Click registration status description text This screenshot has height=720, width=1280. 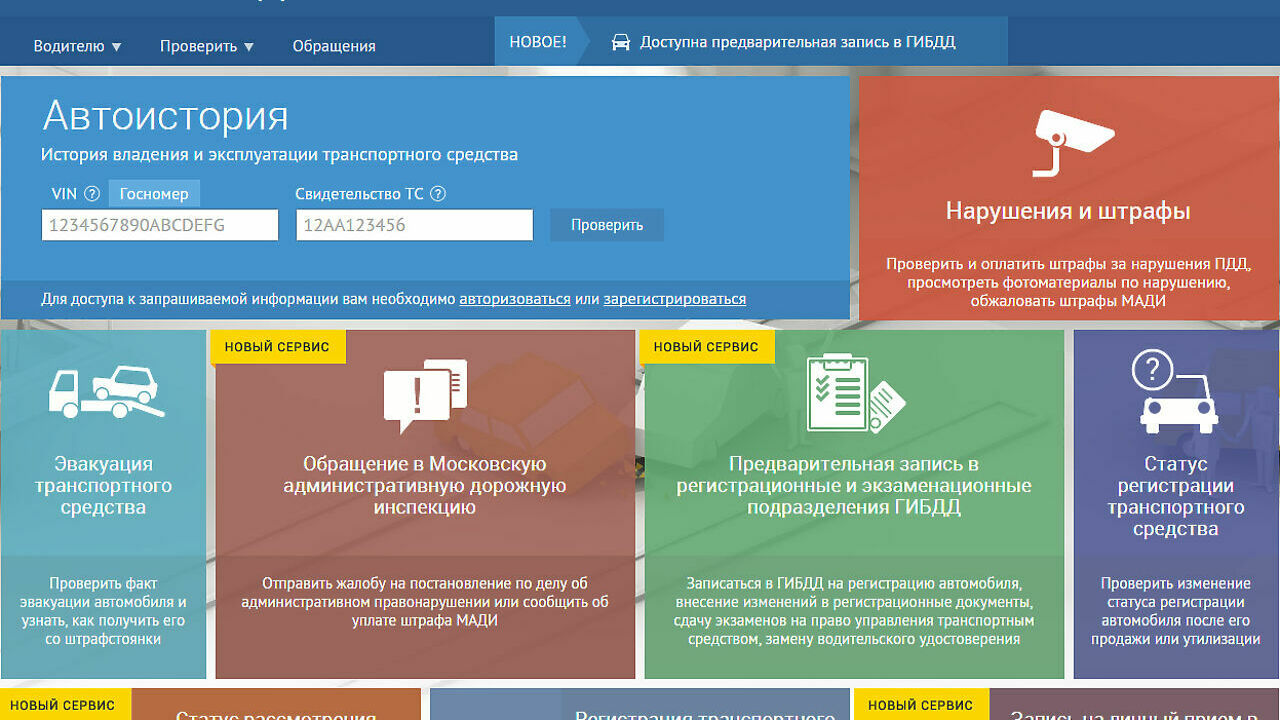(1176, 611)
